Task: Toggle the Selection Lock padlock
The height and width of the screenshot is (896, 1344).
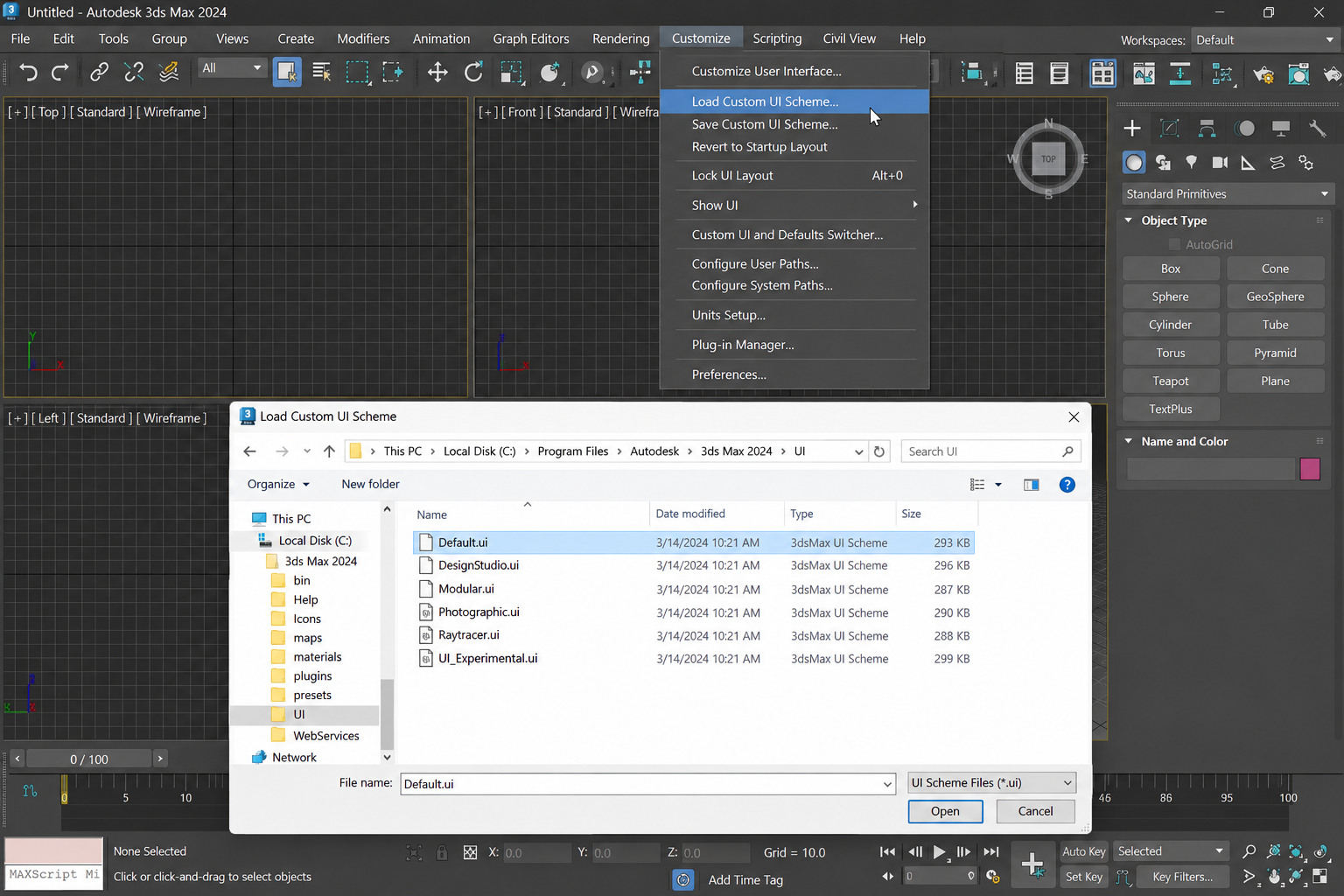Action: (442, 852)
